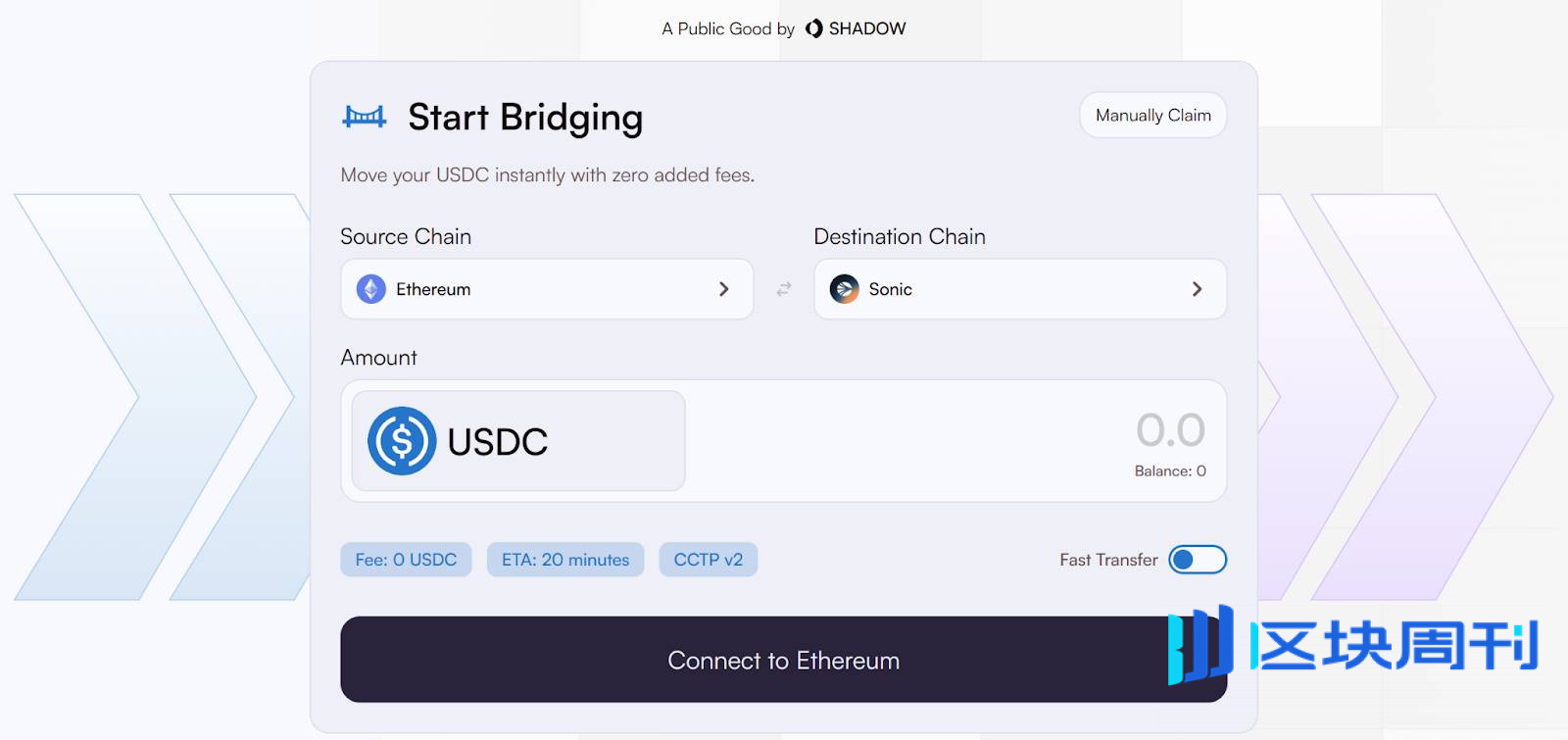Click the ETA: 20 minutes badge
Screen dimensions: 1568x740
(565, 560)
